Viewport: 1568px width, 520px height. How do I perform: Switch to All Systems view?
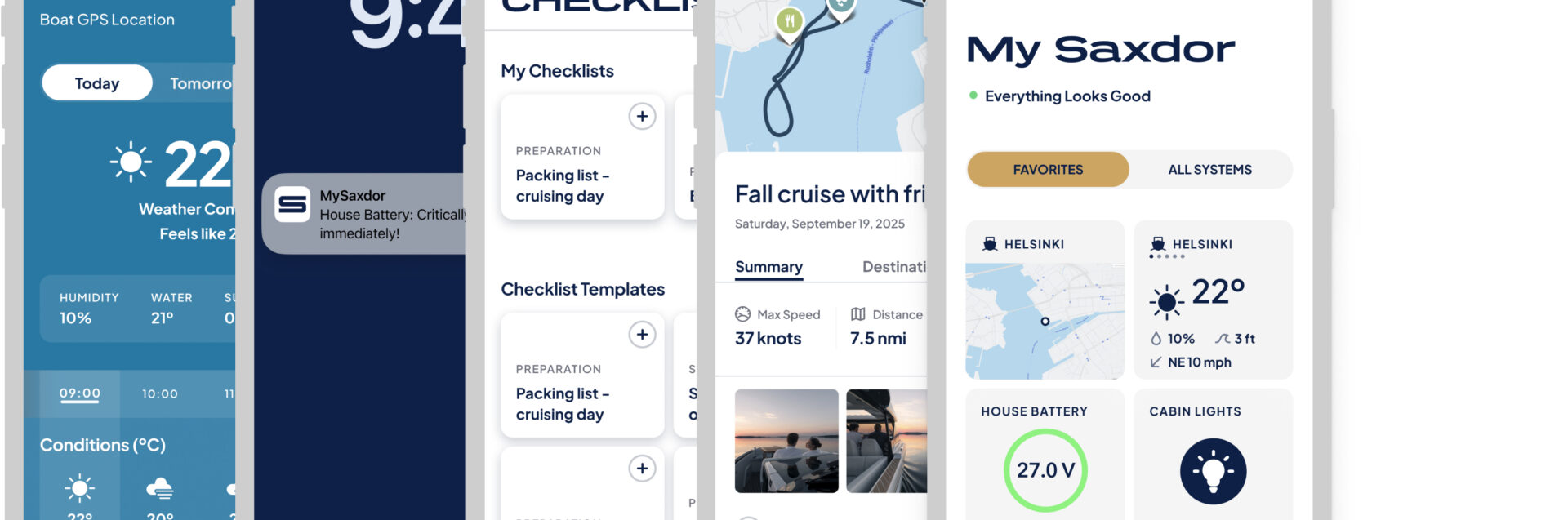coord(1209,170)
